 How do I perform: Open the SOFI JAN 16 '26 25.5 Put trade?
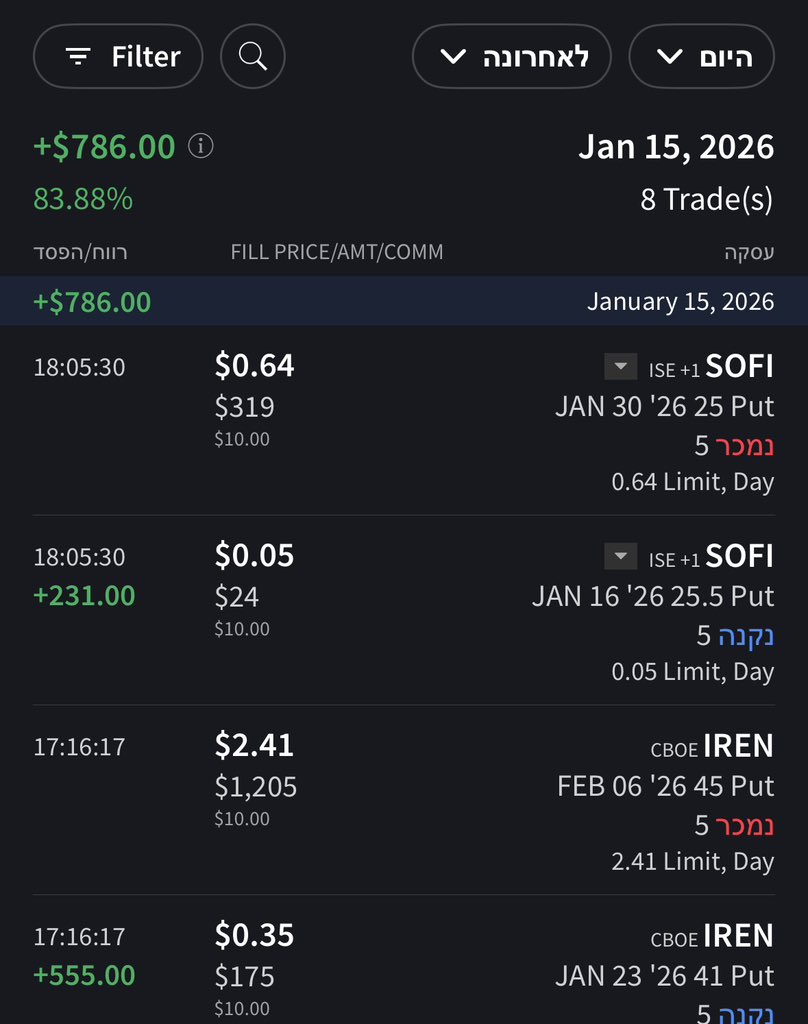653,597
